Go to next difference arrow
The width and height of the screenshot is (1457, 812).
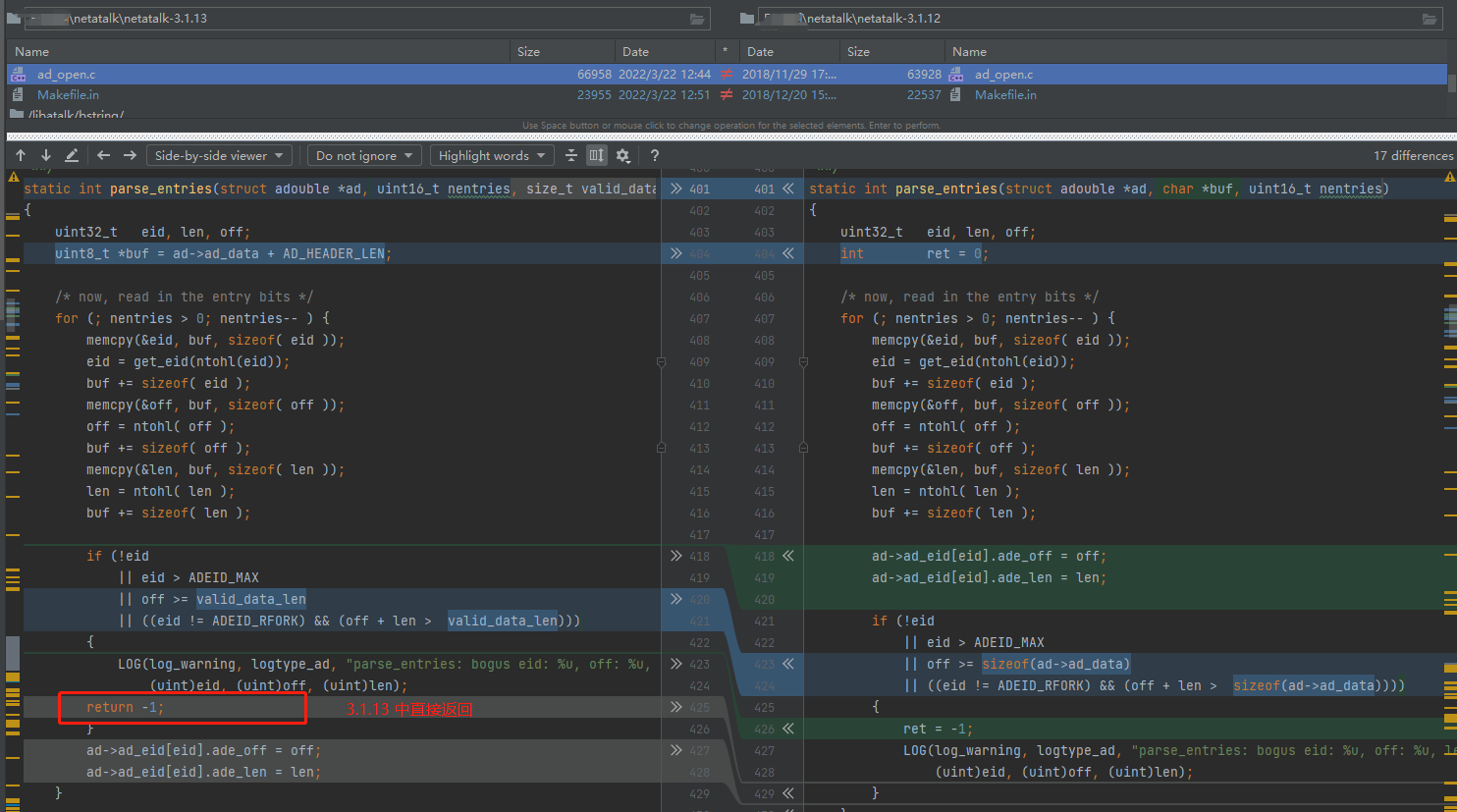(x=46, y=155)
